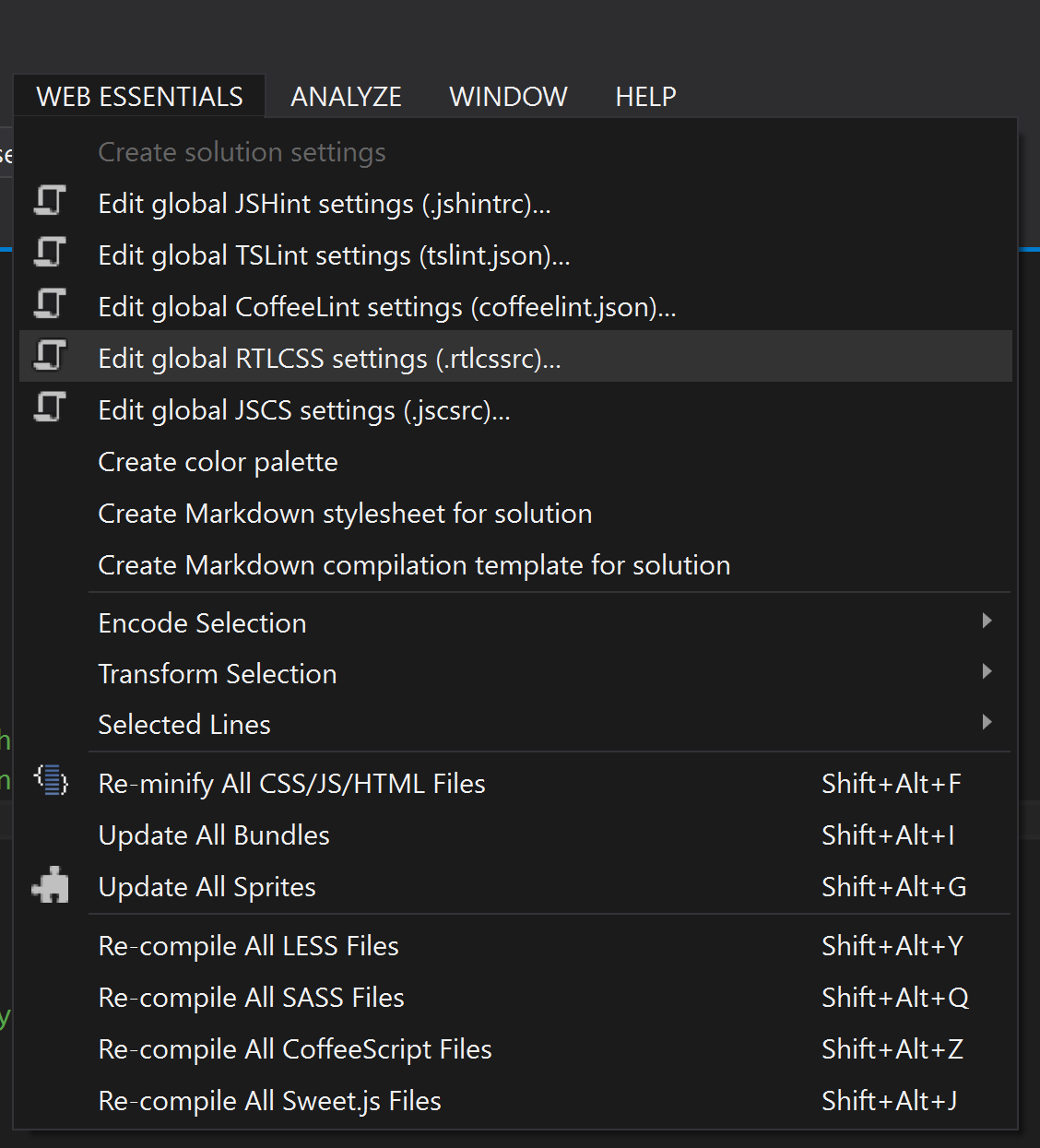Click the icon beside TSLint settings

[x=50, y=253]
